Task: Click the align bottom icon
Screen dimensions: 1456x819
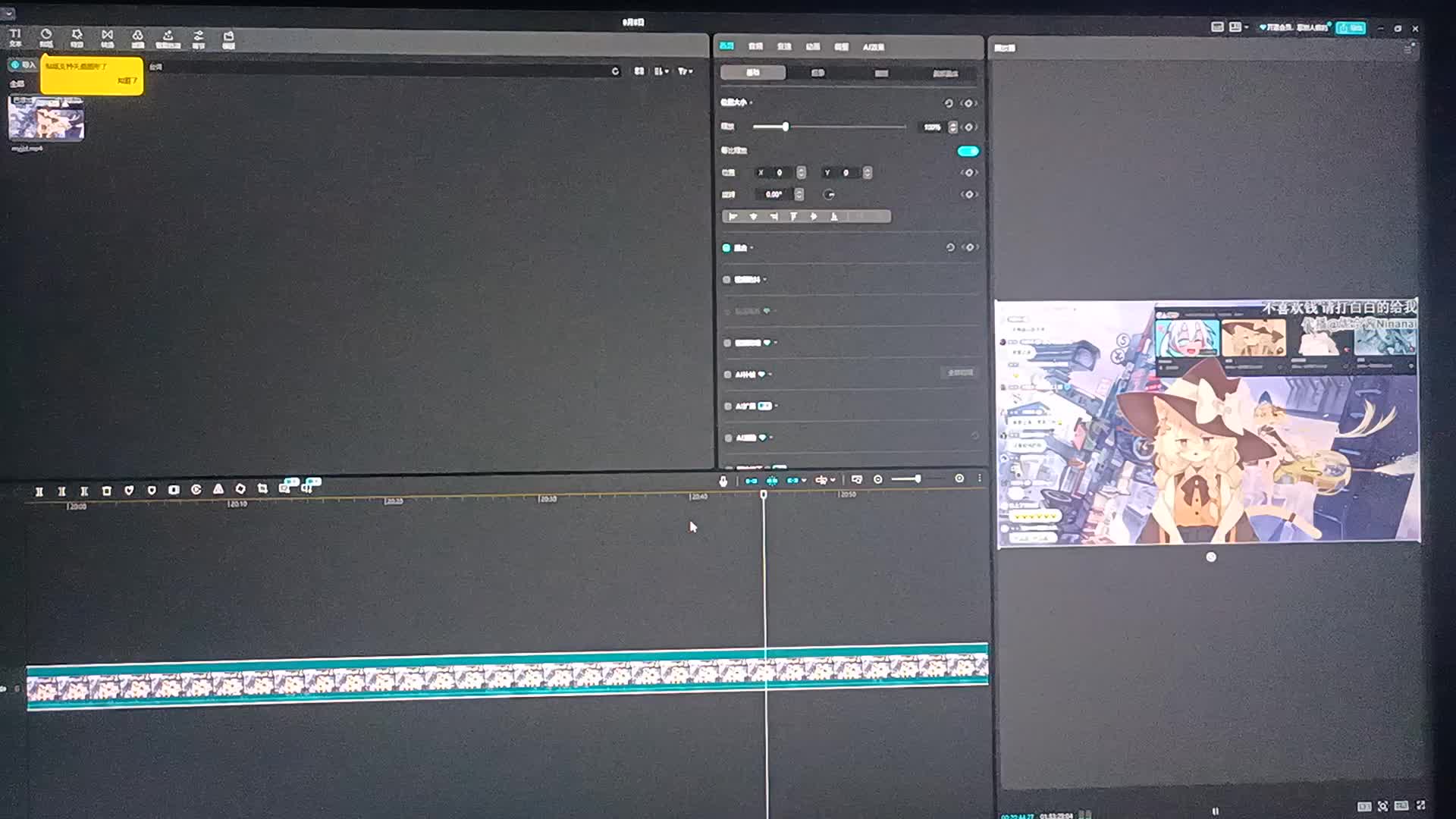Action: 834,217
